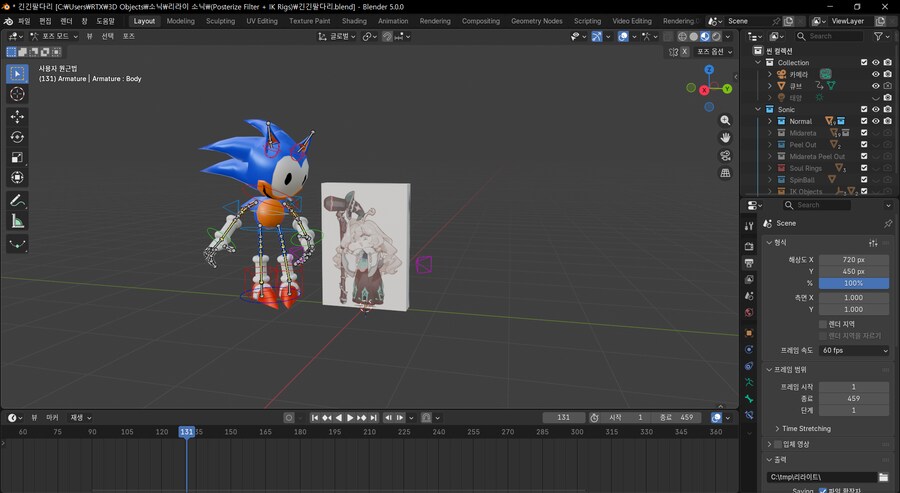Select the Scale tool in the toolbar
Screen dimensions: 900x493
[18, 157]
